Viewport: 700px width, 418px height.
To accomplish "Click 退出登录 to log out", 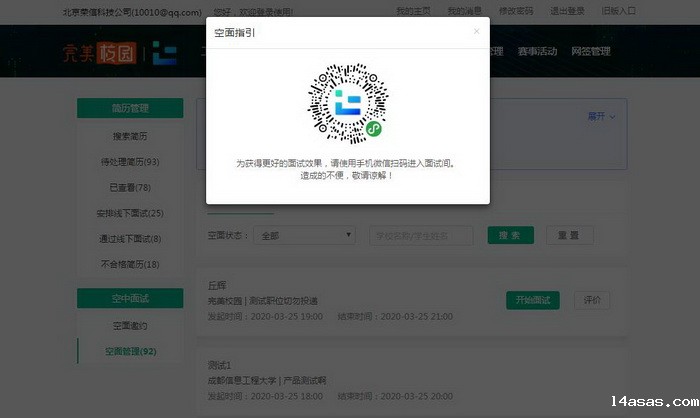I will [x=568, y=11].
